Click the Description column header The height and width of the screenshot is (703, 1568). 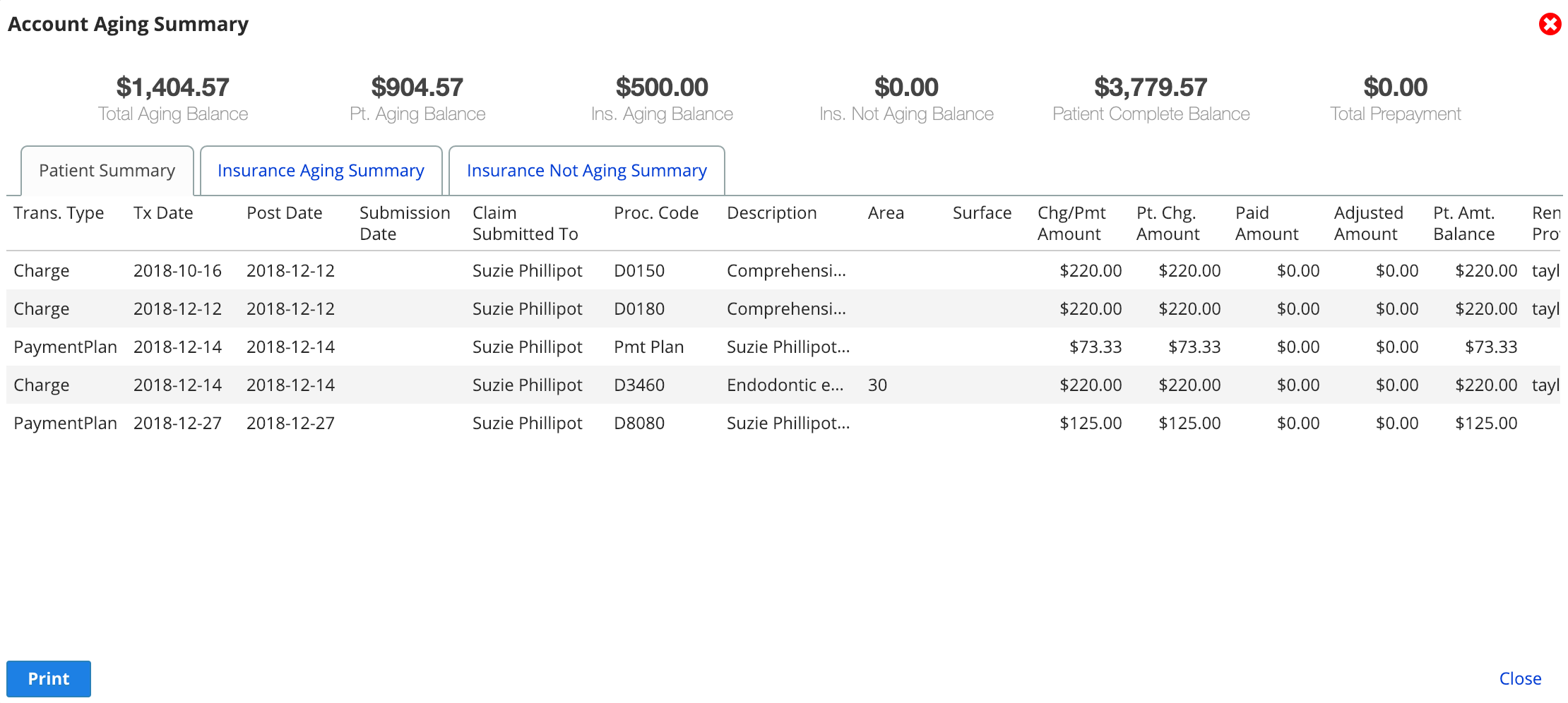pyautogui.click(x=771, y=213)
